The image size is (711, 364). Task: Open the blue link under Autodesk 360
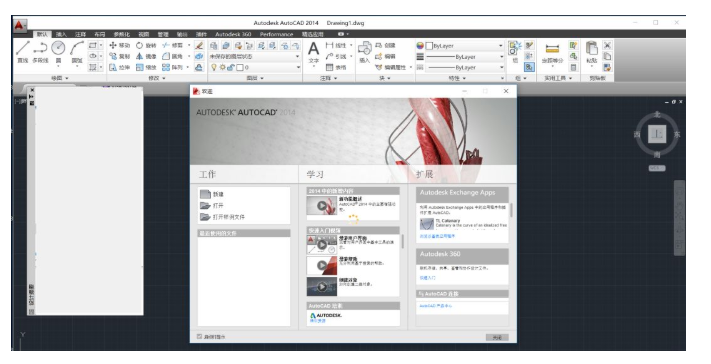point(428,278)
